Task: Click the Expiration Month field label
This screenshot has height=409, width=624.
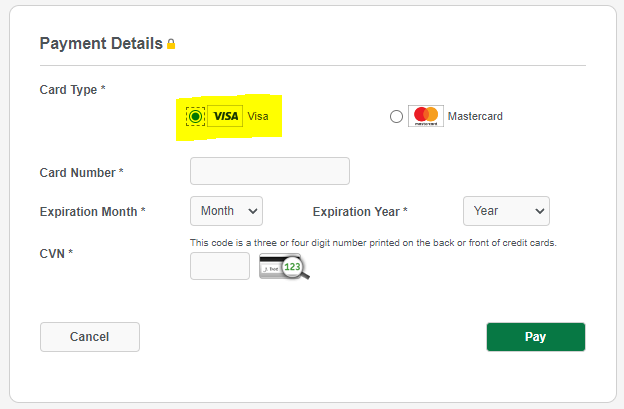Action: pyautogui.click(x=92, y=212)
